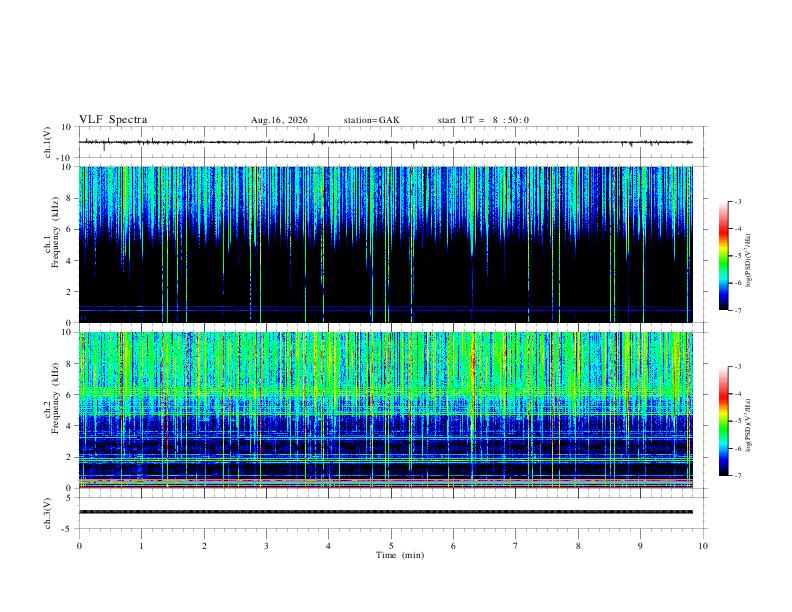Click the Aug.16, 2026 date label
Viewport: 792px width, 612px height.
279,120
